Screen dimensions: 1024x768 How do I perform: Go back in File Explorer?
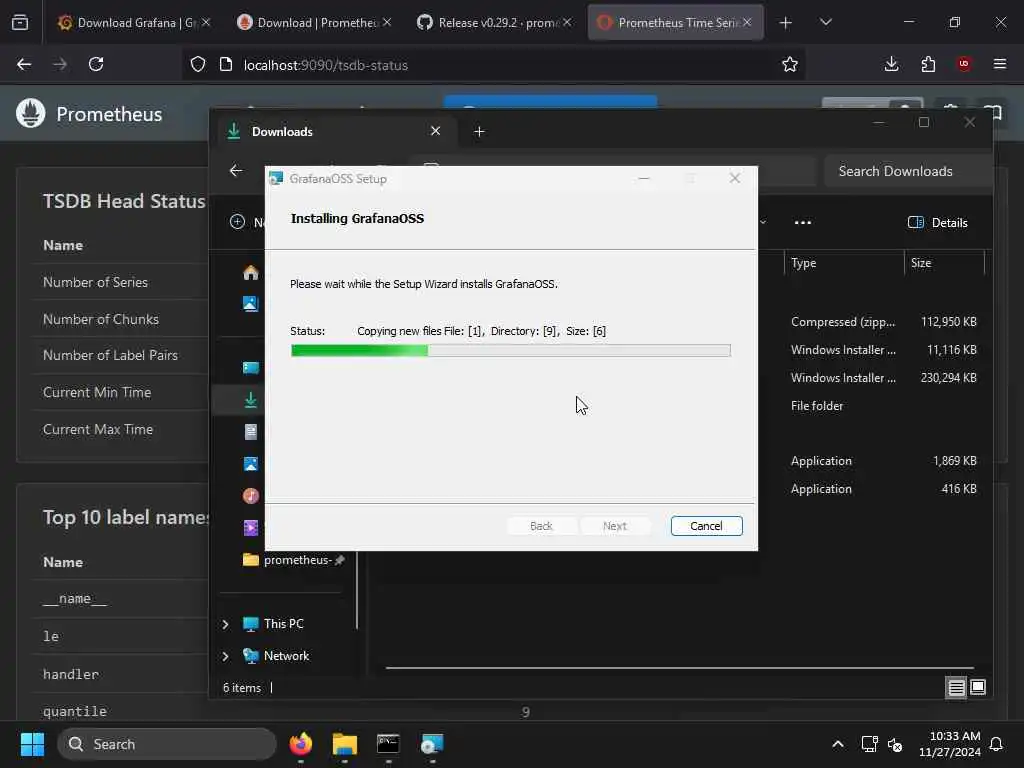236,170
